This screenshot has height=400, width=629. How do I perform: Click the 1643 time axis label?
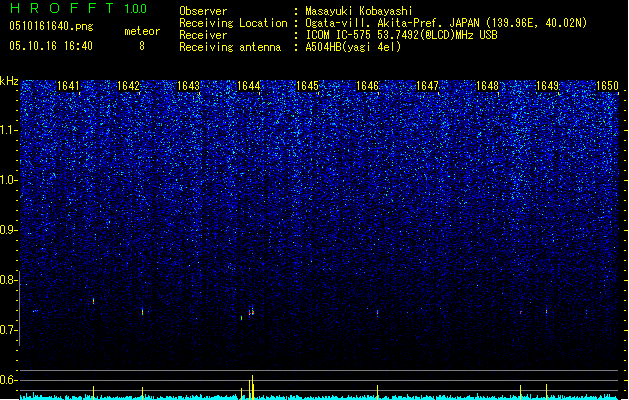188,85
